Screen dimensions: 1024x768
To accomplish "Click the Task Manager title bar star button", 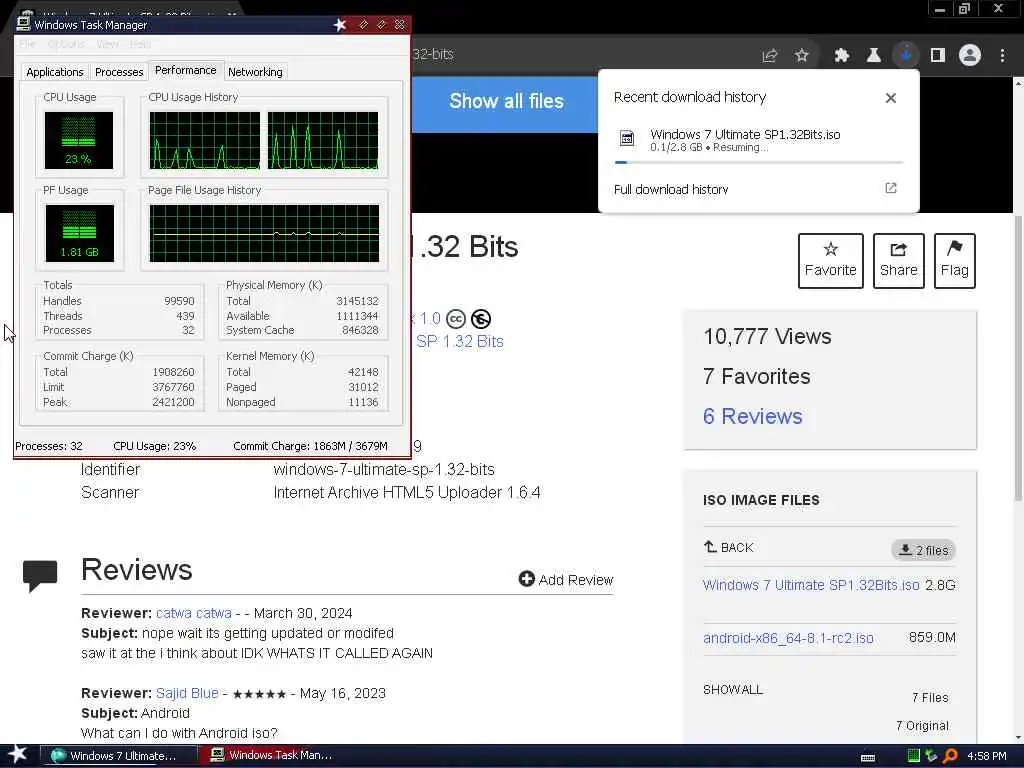I will coord(340,25).
